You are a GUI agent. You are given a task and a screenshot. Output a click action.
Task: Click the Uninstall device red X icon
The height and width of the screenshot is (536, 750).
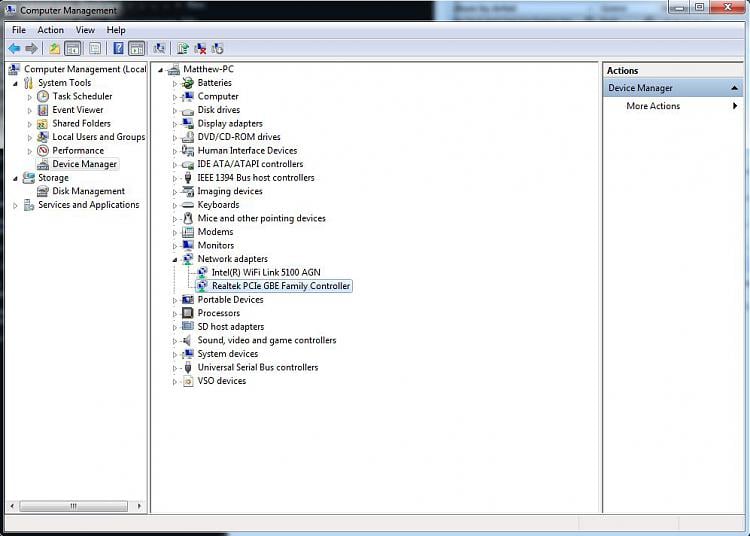click(200, 48)
